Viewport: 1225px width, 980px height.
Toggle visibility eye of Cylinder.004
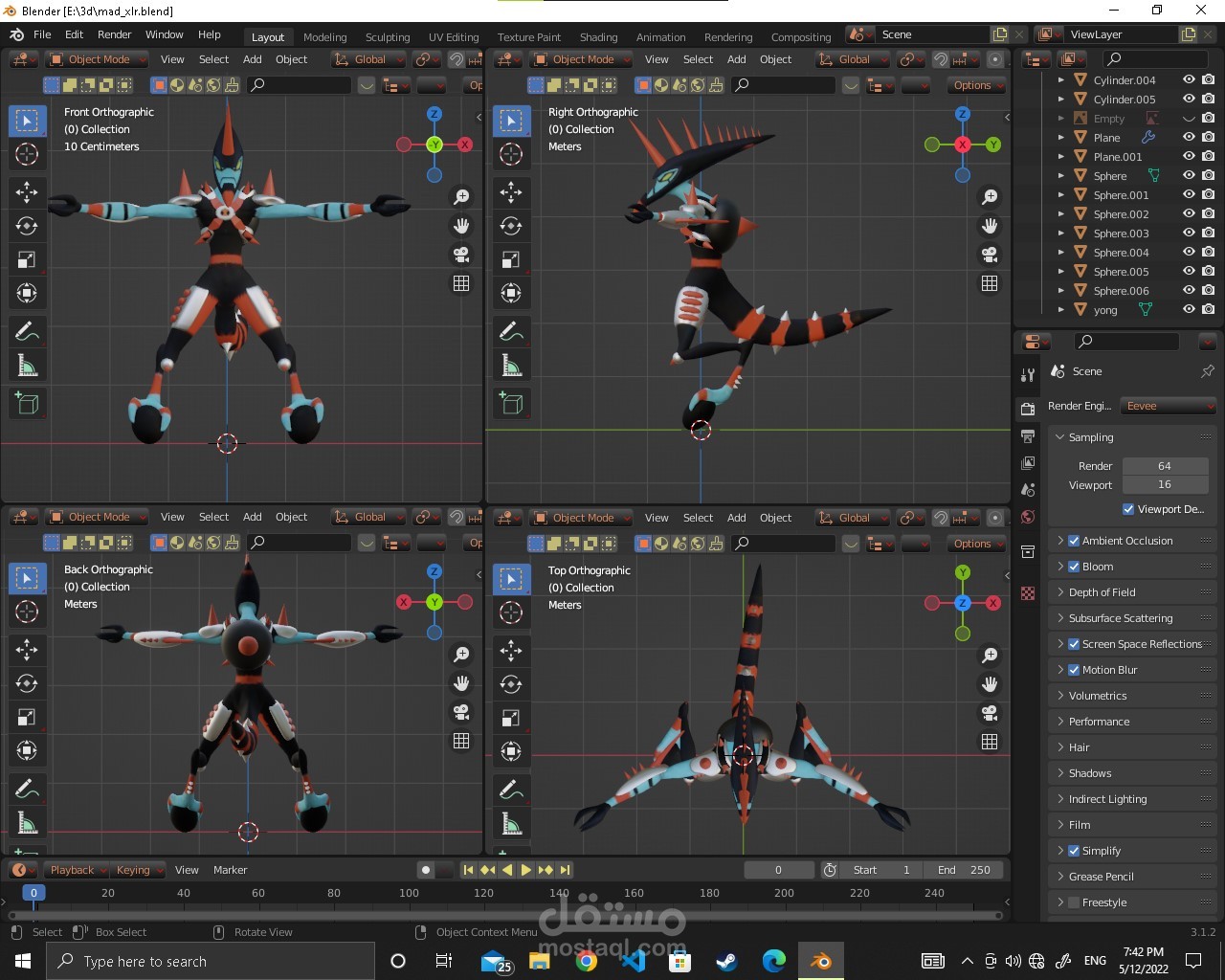pos(1189,79)
